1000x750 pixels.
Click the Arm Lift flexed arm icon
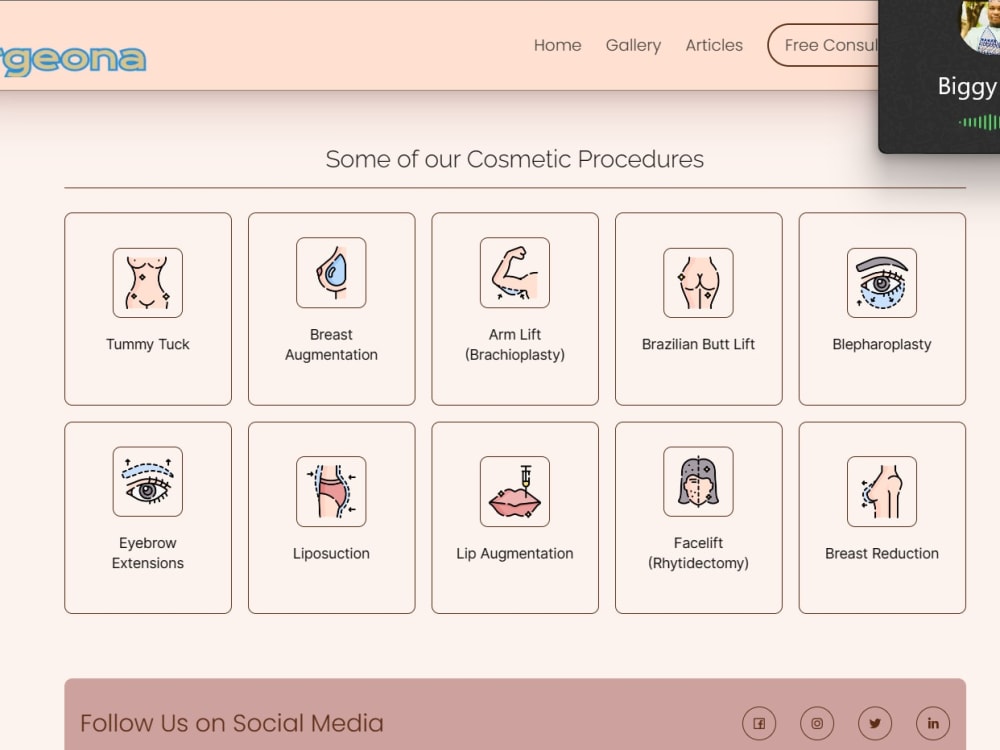(x=515, y=272)
